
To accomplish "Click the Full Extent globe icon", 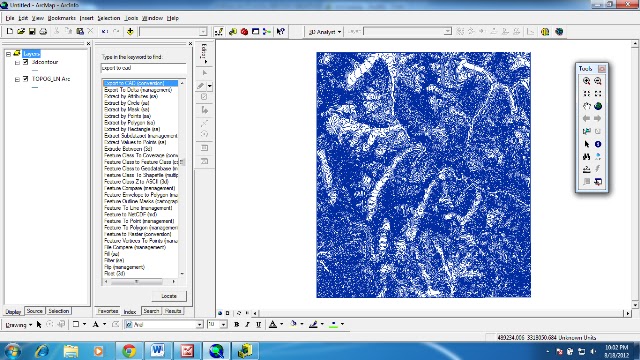I will point(598,106).
